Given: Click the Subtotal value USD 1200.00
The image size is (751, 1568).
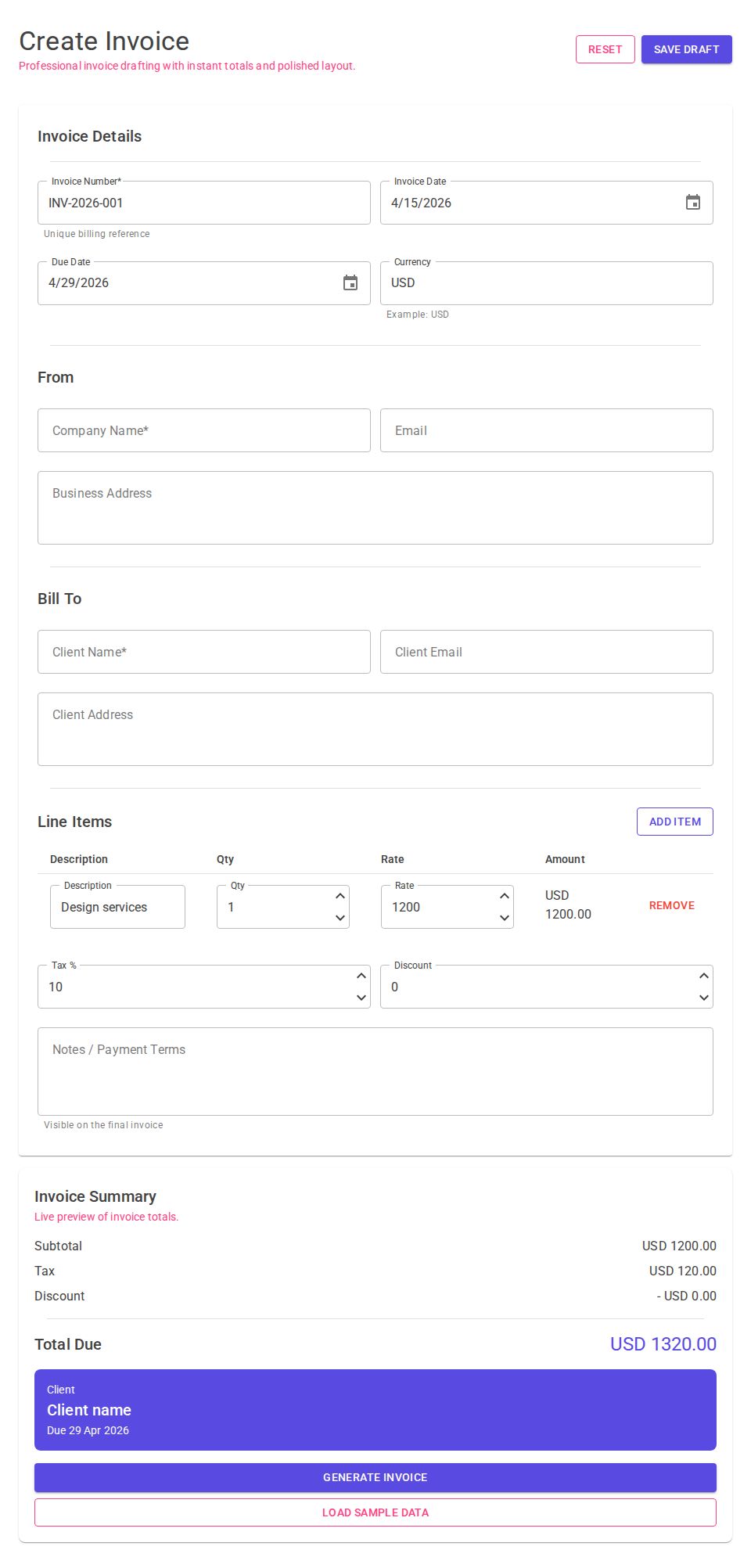Looking at the screenshot, I should click(x=679, y=1246).
